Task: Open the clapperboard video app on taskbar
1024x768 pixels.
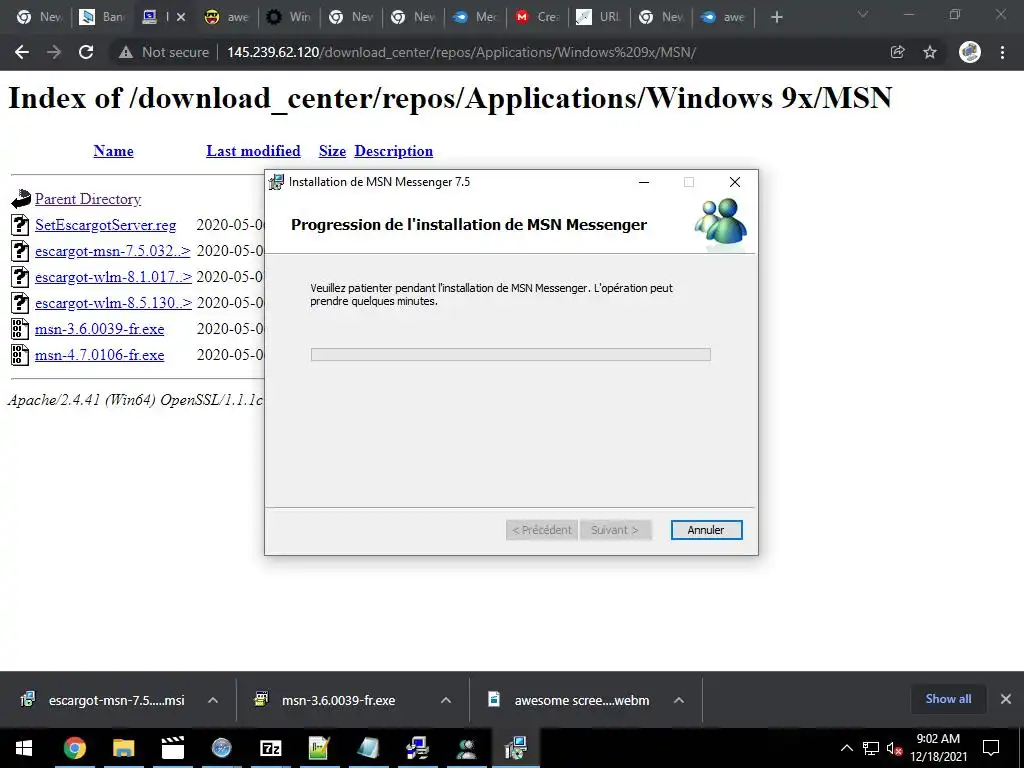Action: point(172,748)
